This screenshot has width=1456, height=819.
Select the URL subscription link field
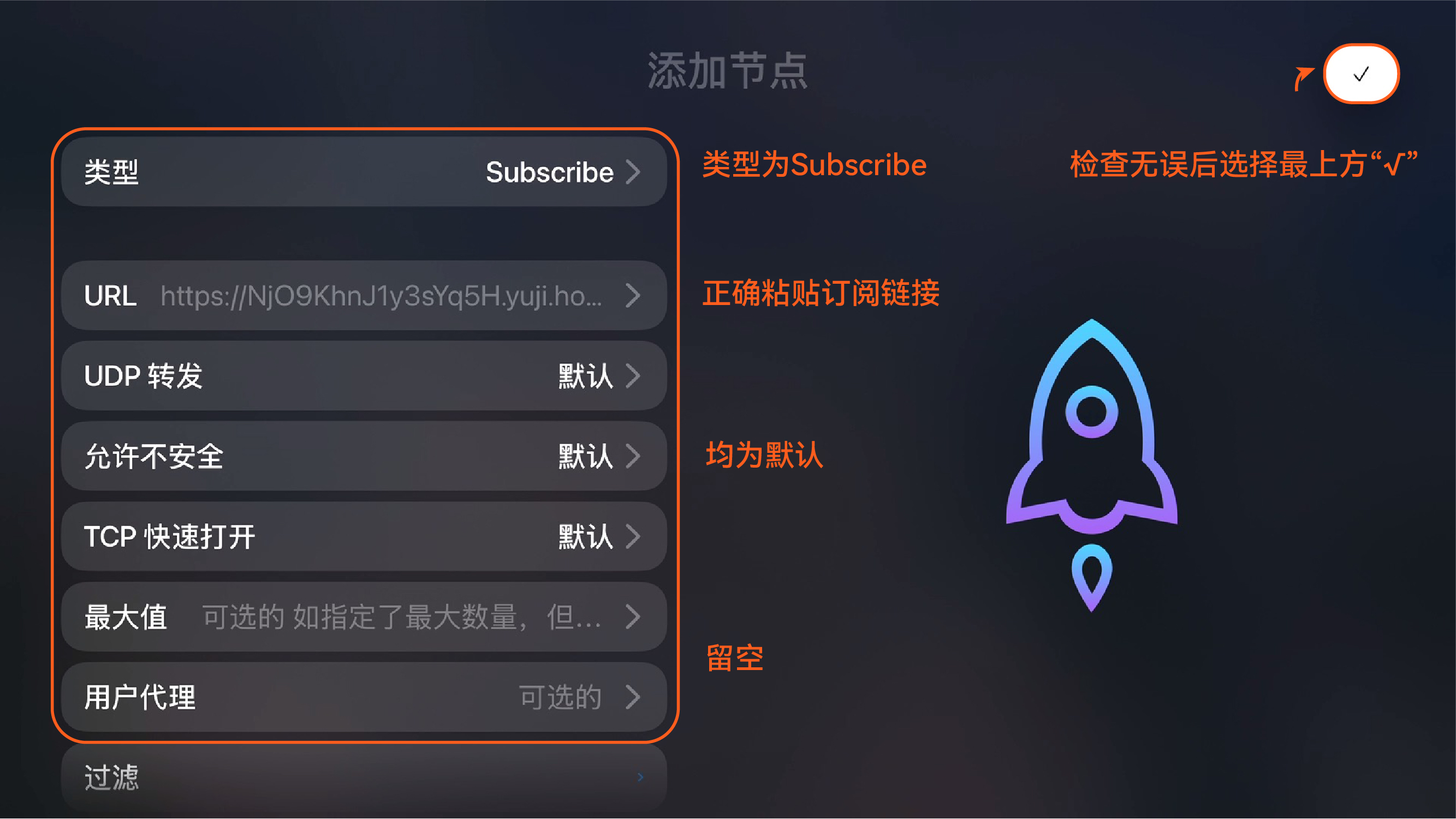point(382,296)
